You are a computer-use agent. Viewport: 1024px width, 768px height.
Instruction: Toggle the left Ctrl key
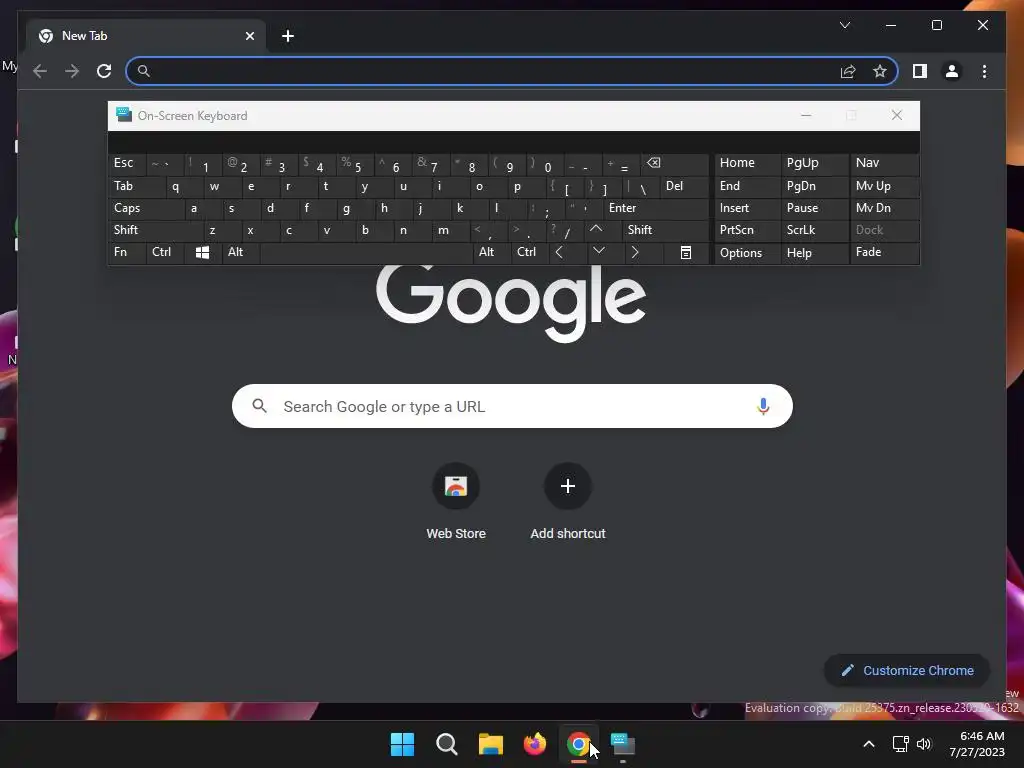click(x=165, y=252)
